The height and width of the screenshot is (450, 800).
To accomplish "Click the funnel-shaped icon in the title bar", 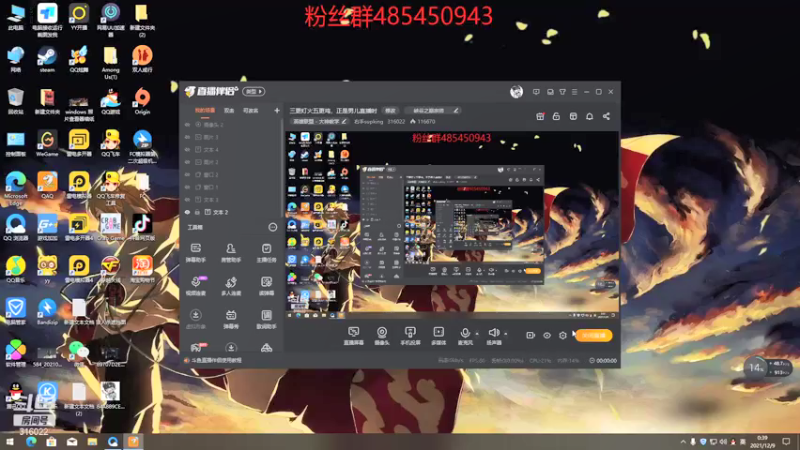I will (x=562, y=92).
